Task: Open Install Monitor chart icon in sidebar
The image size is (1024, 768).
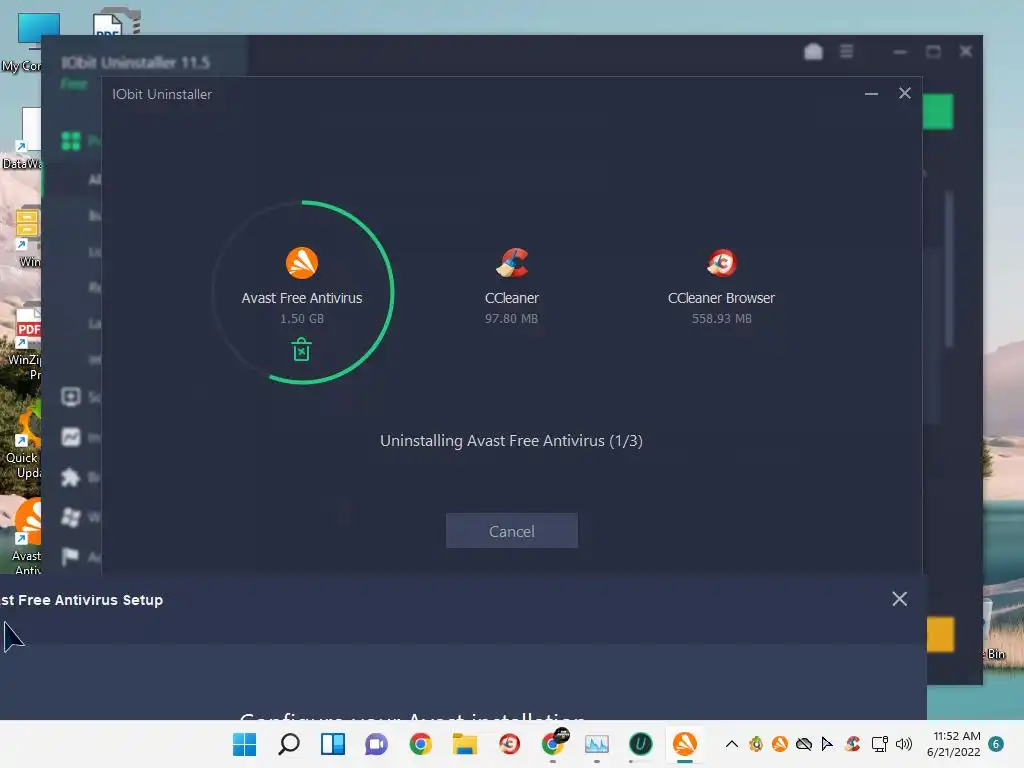Action: click(71, 437)
